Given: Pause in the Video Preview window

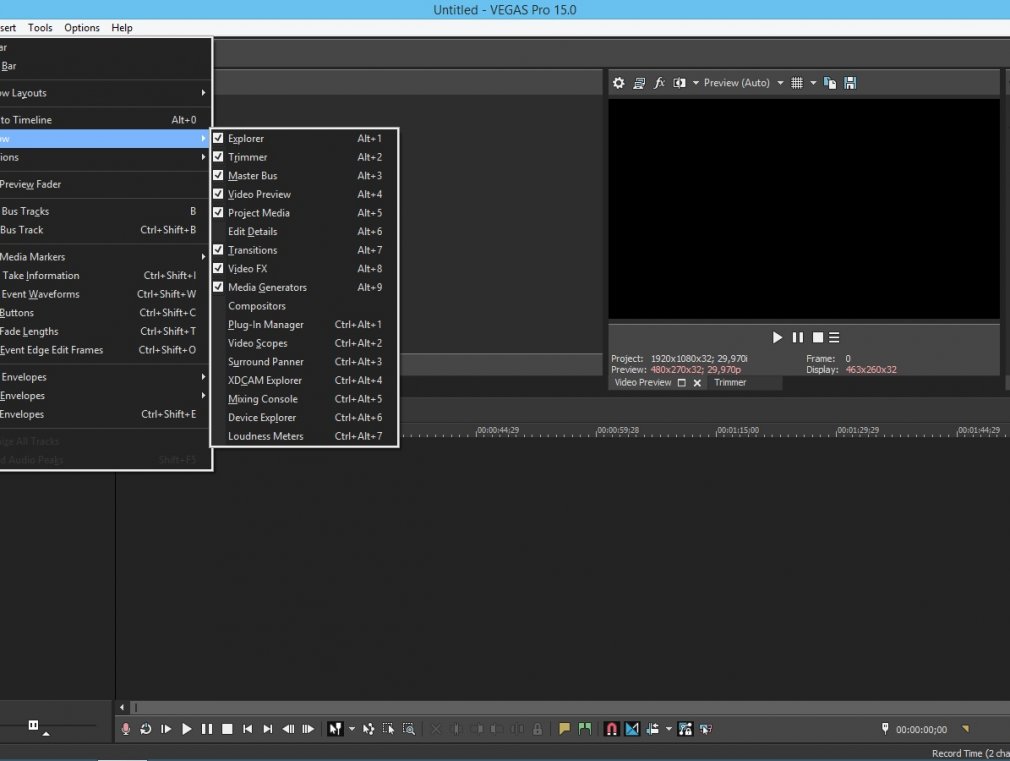Looking at the screenshot, I should (797, 337).
